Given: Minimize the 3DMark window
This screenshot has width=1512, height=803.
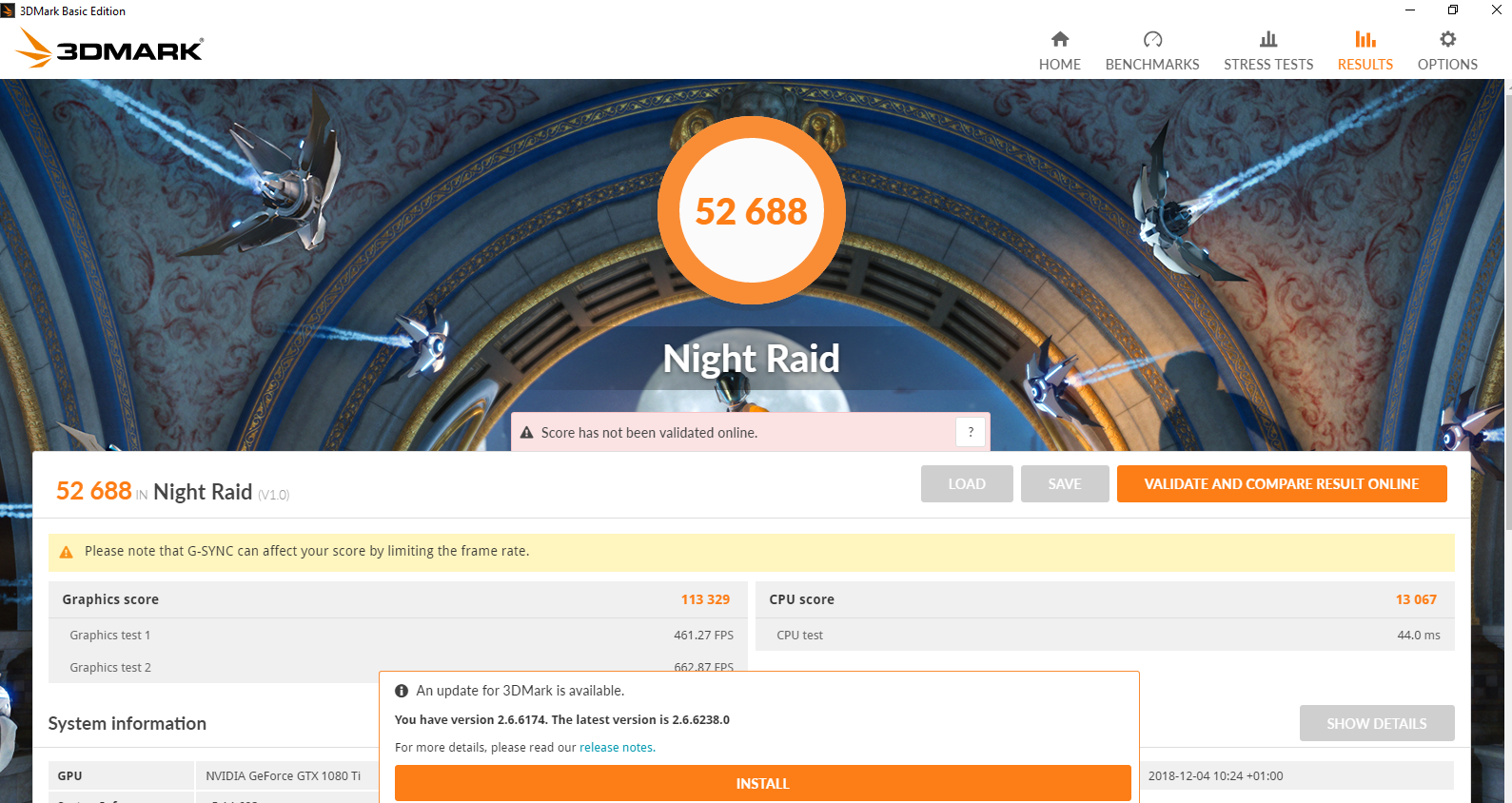Looking at the screenshot, I should pos(1409,10).
